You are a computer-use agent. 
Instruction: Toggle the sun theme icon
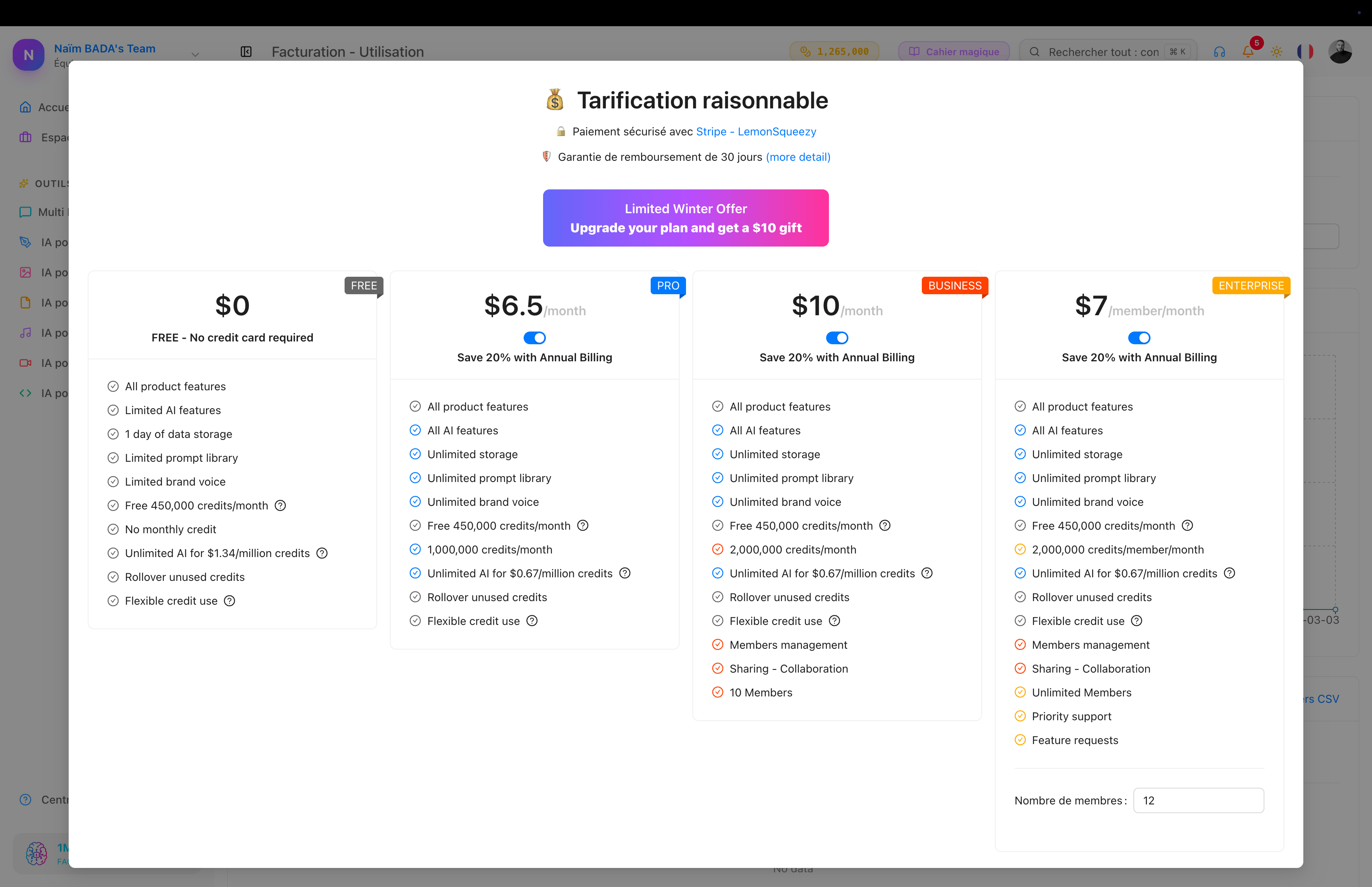[1276, 52]
